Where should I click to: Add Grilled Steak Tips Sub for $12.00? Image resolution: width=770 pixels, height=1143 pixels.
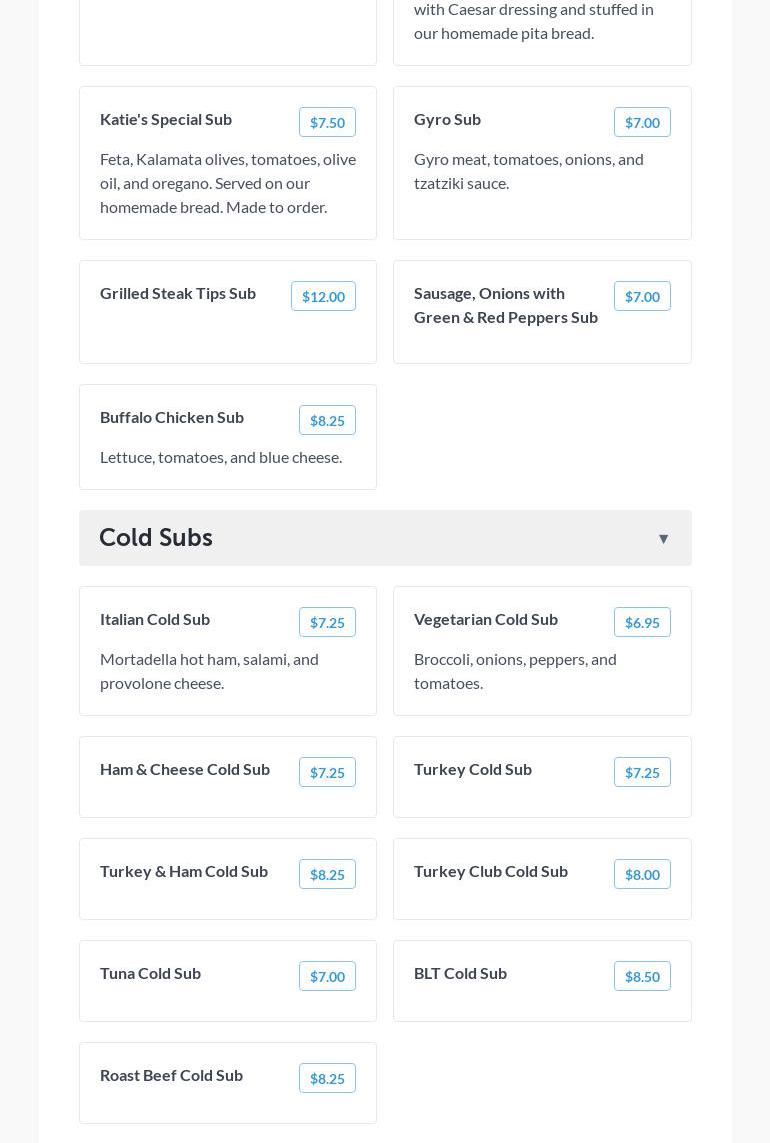[323, 296]
